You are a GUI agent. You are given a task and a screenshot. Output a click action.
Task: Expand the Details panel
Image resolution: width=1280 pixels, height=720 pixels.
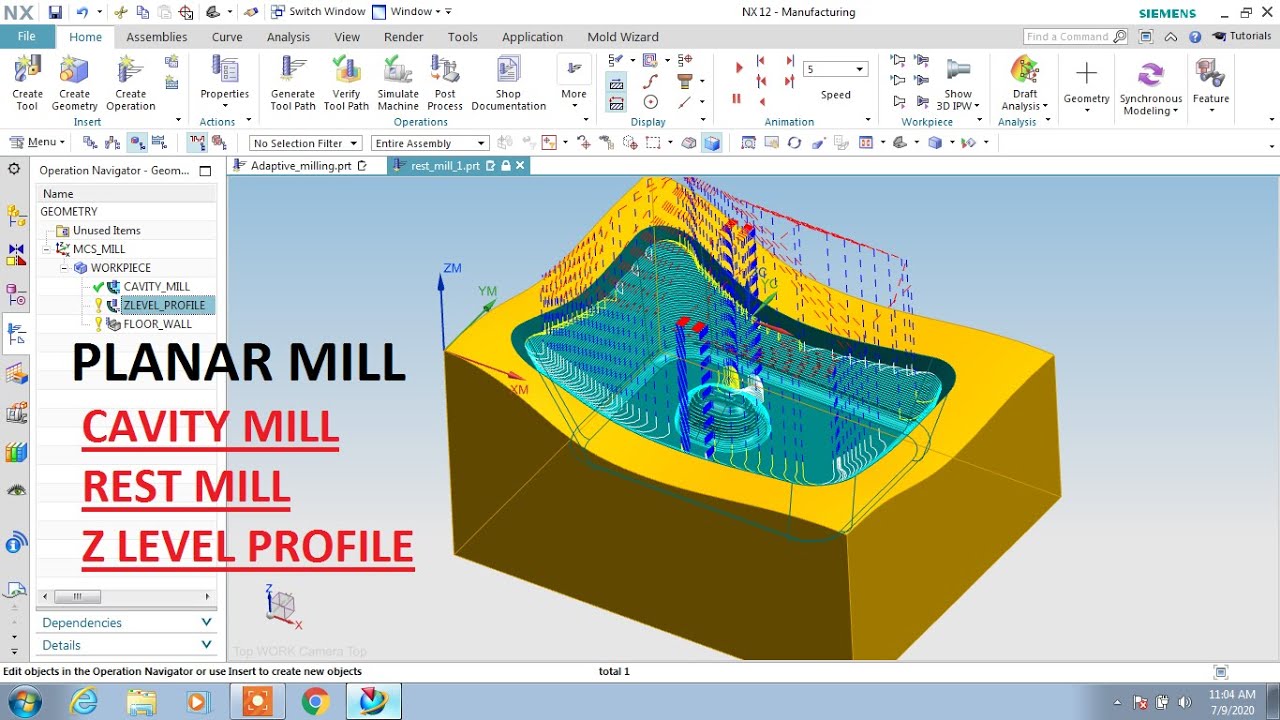[x=126, y=645]
